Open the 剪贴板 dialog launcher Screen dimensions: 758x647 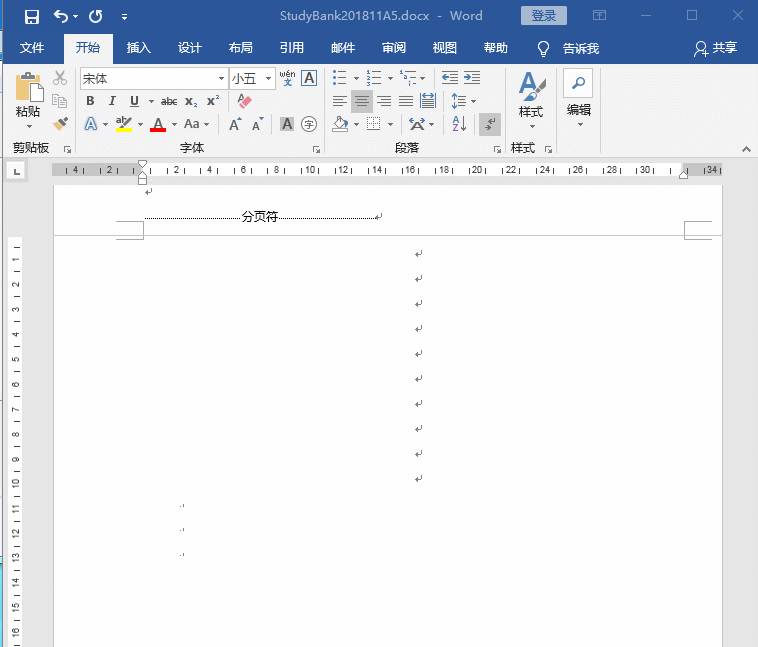(67, 149)
